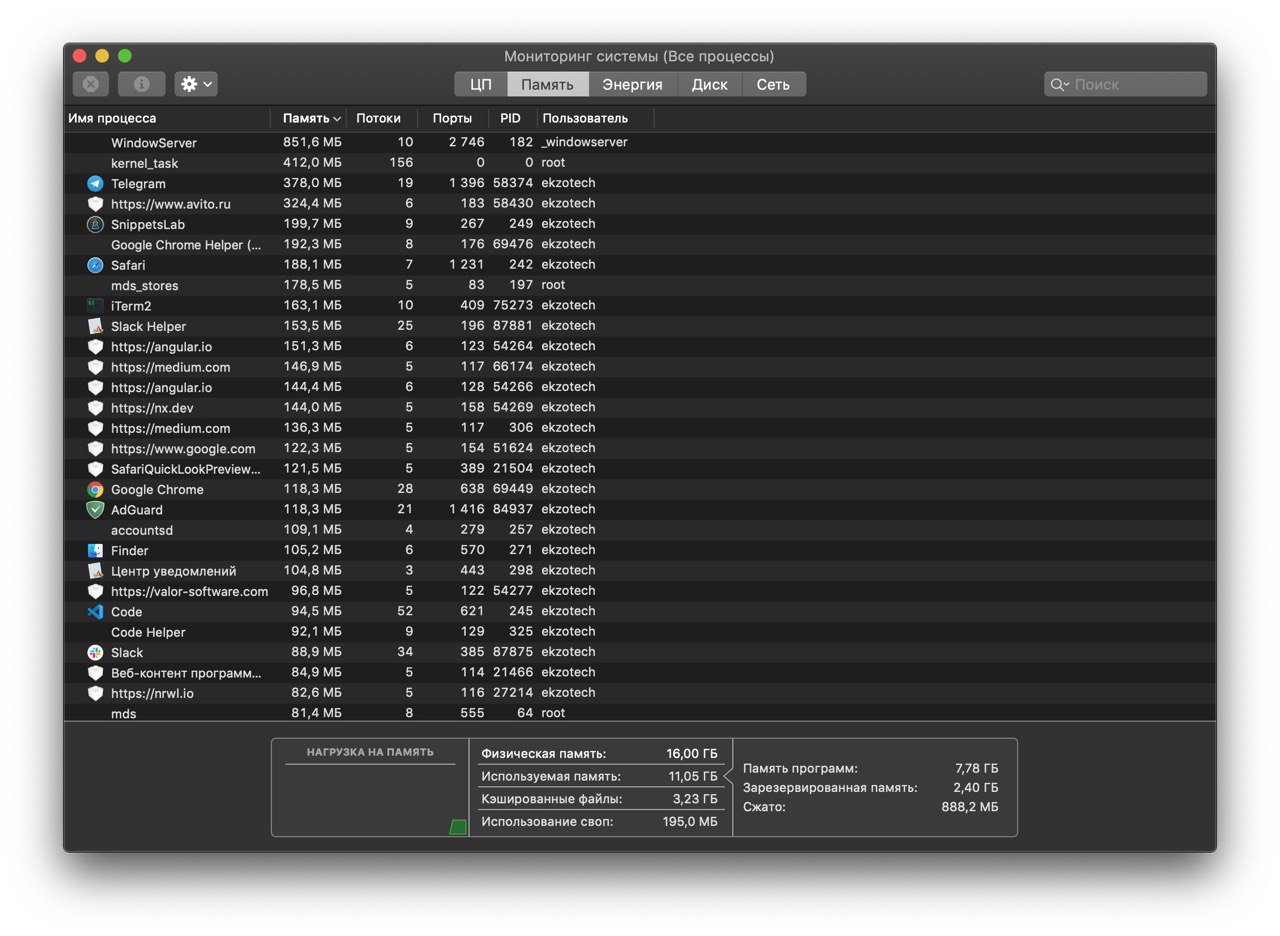Click the Google Chrome icon

[x=95, y=489]
